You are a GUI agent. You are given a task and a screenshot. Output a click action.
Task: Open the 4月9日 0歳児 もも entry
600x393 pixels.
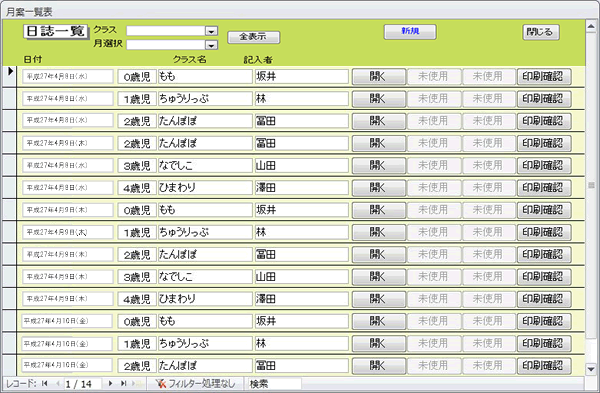(x=379, y=210)
